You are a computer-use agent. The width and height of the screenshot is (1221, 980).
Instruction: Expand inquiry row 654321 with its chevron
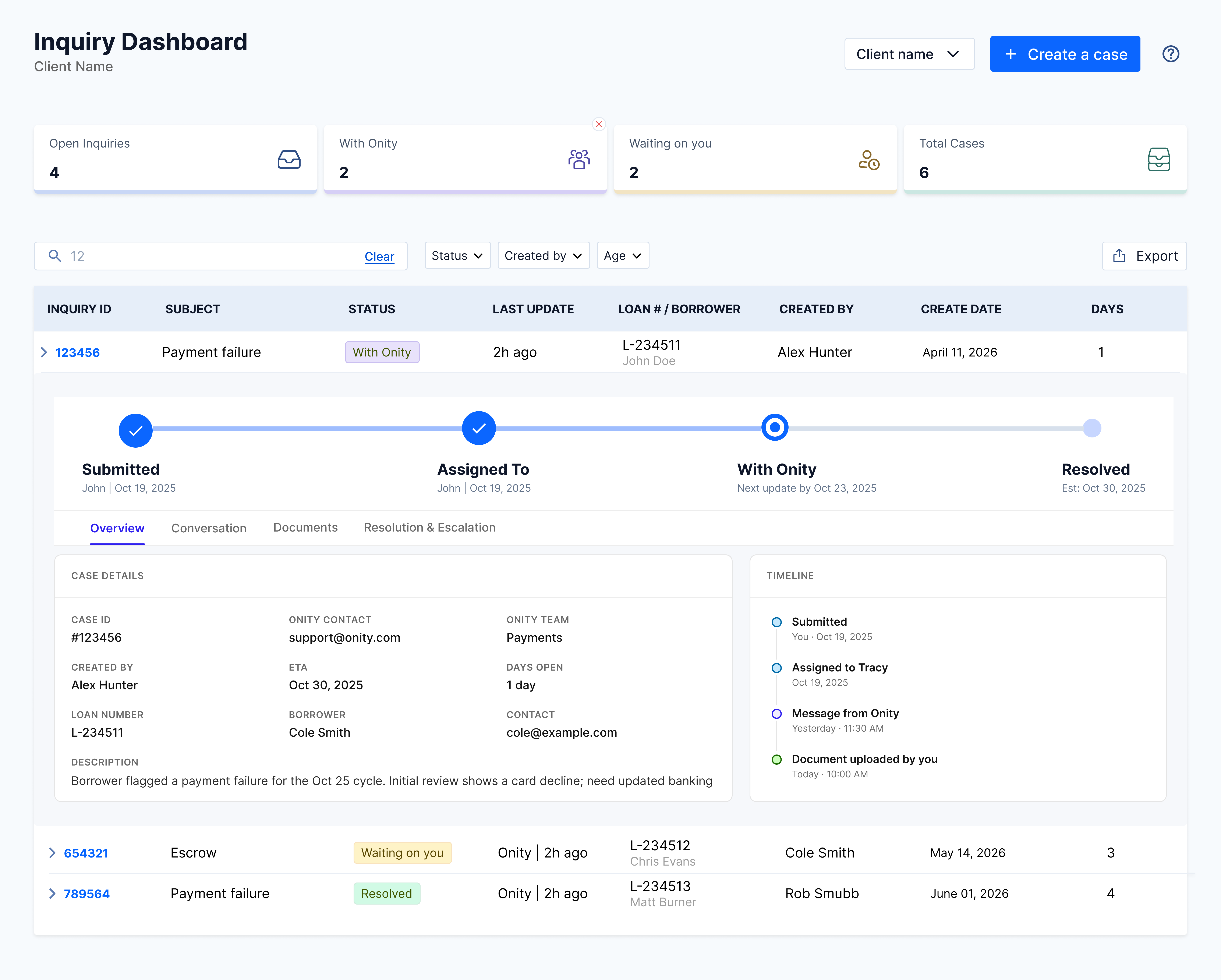(52, 853)
